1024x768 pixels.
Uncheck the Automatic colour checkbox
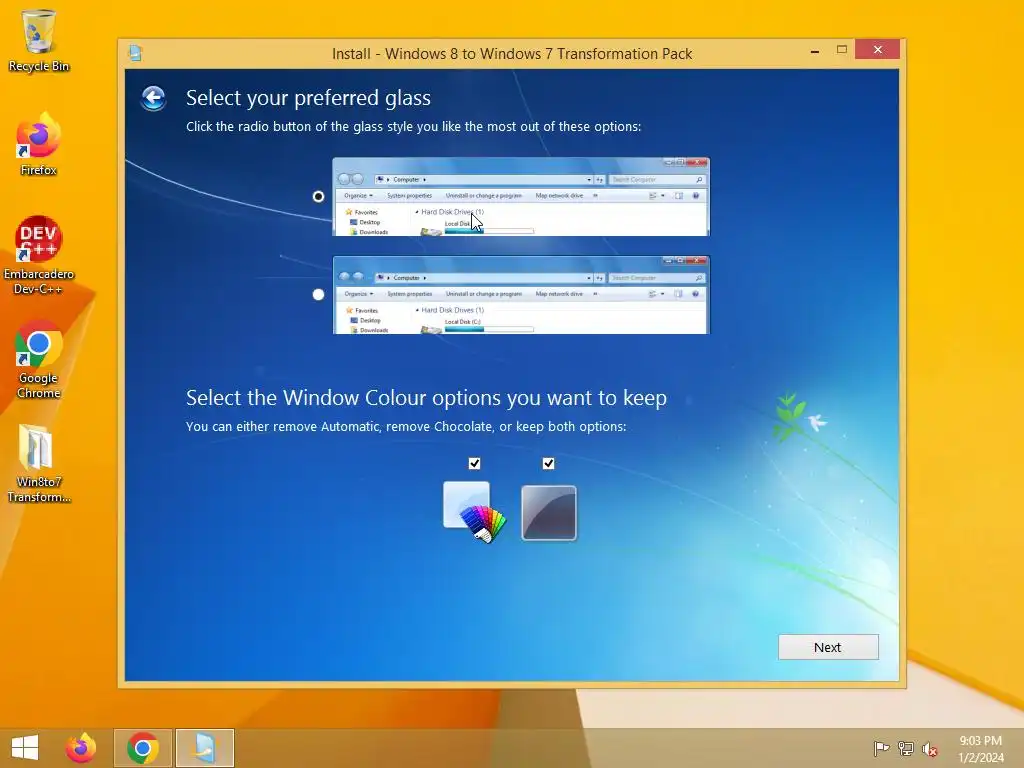pos(475,463)
